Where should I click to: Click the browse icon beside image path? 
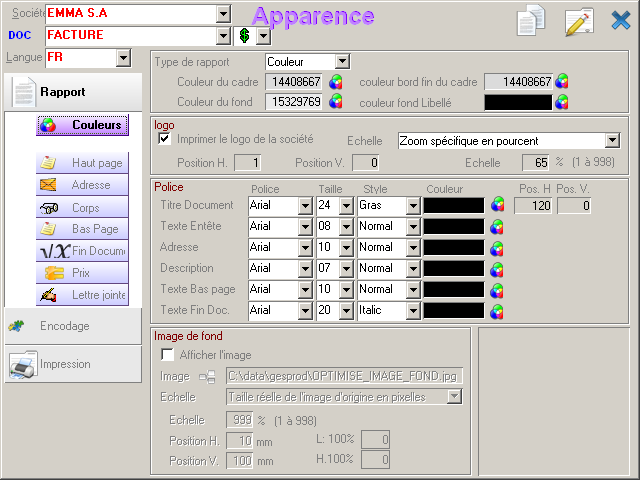coord(208,377)
